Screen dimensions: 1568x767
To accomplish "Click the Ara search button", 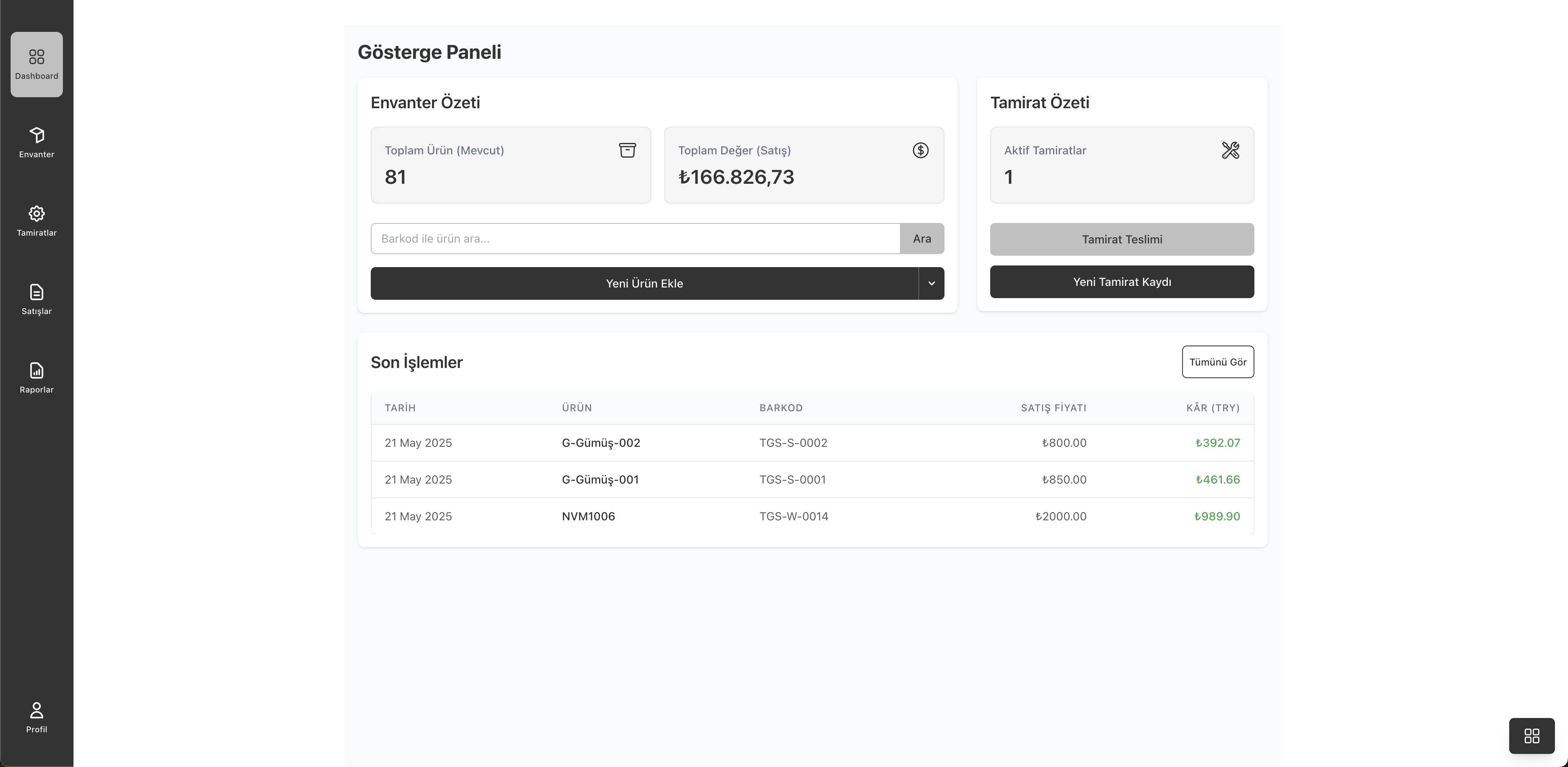I will (x=922, y=238).
